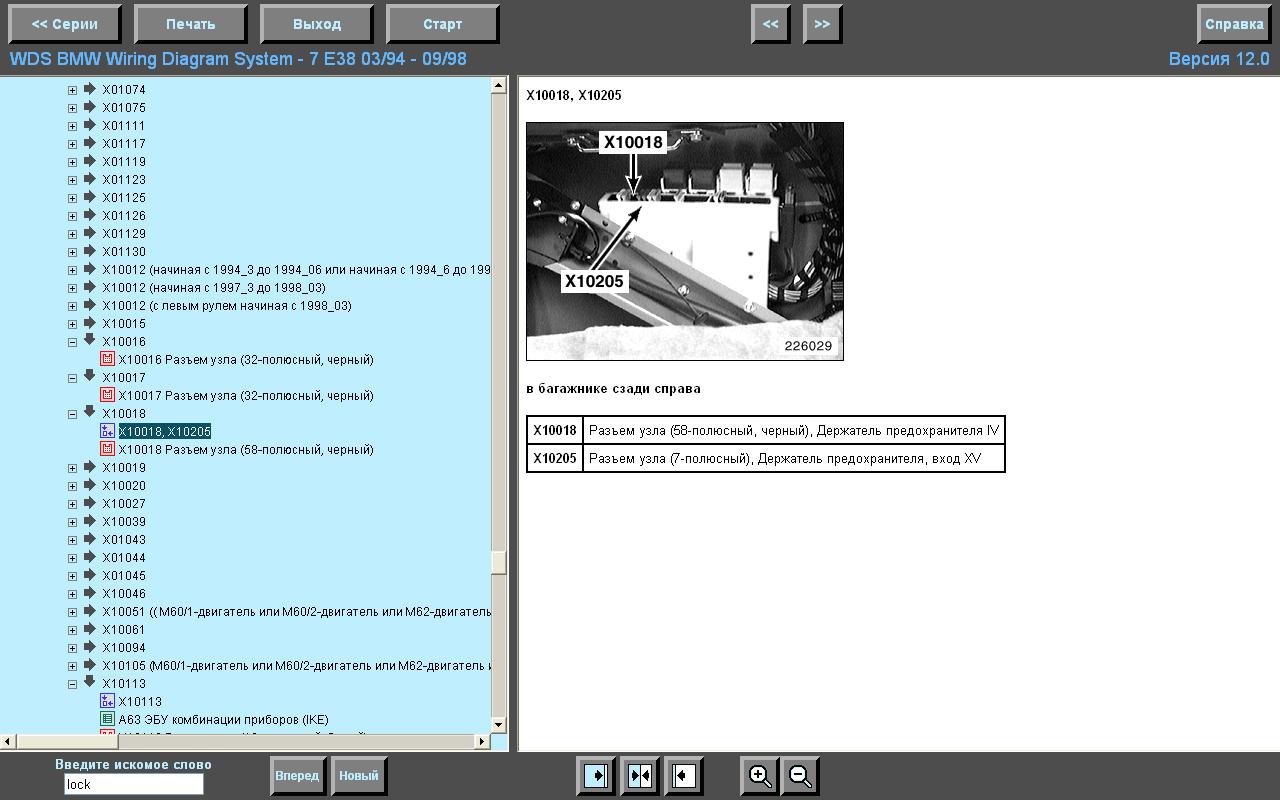Image resolution: width=1280 pixels, height=800 pixels.
Task: Click tree horizontal scrollbar left arrow
Action: [8, 741]
